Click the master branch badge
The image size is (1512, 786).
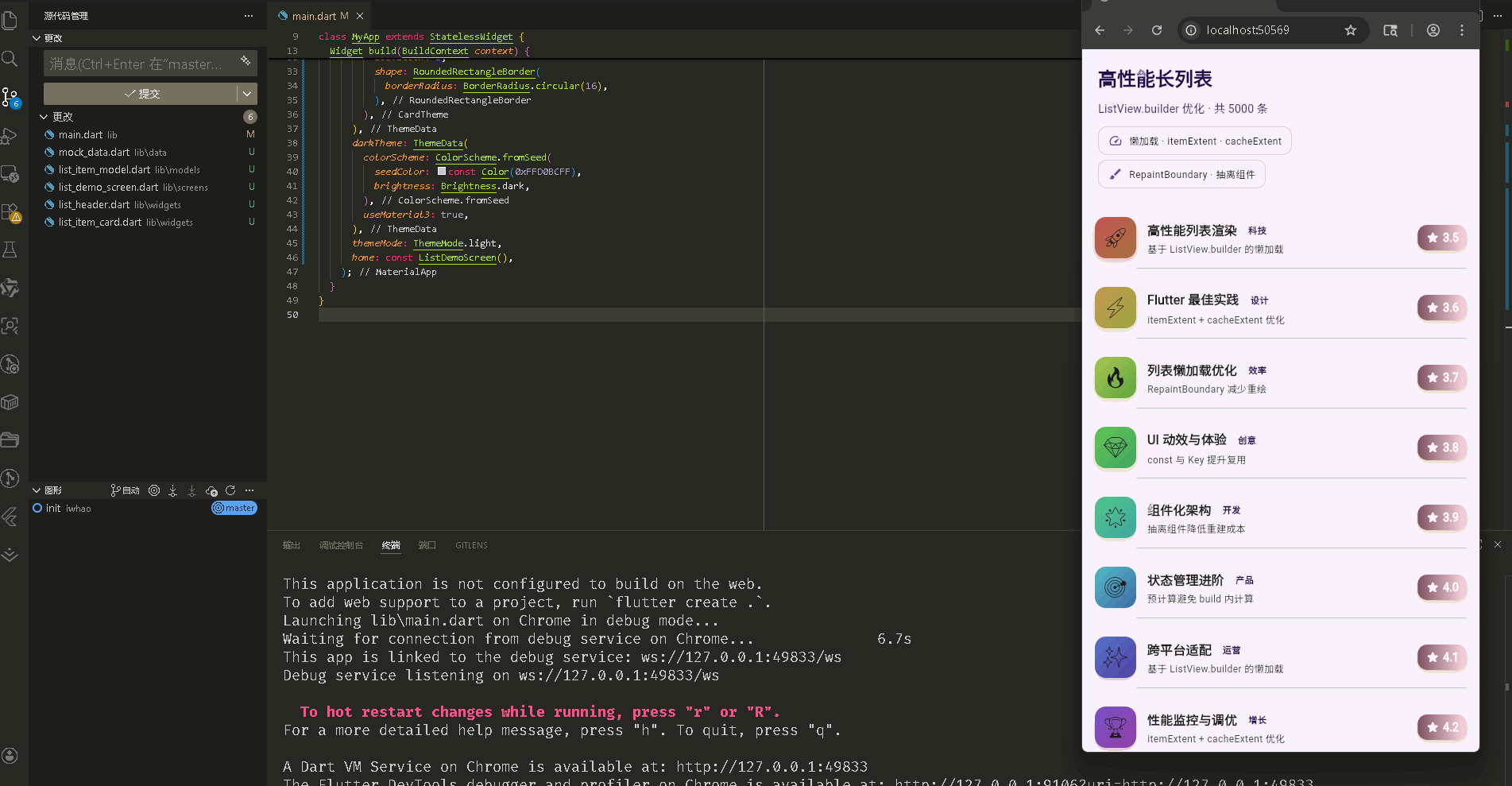[x=234, y=508]
